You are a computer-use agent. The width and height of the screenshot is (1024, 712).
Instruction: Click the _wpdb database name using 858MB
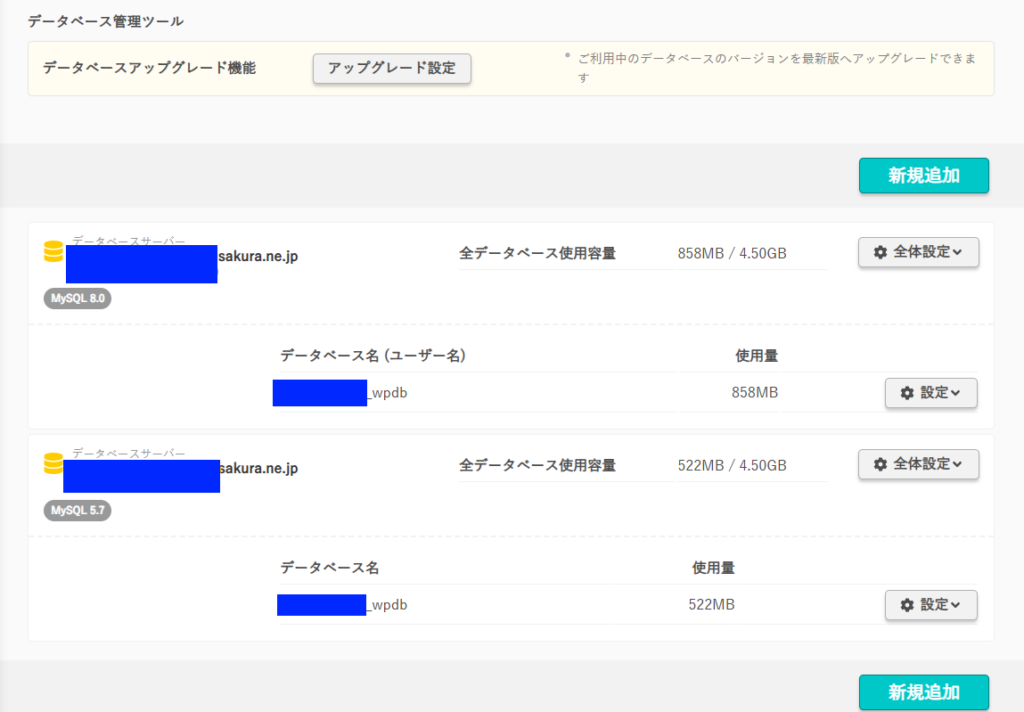point(387,393)
